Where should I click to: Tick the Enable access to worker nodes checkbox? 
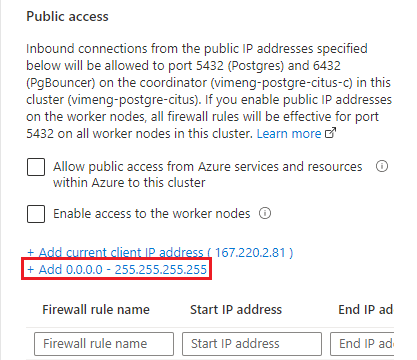coord(36,214)
